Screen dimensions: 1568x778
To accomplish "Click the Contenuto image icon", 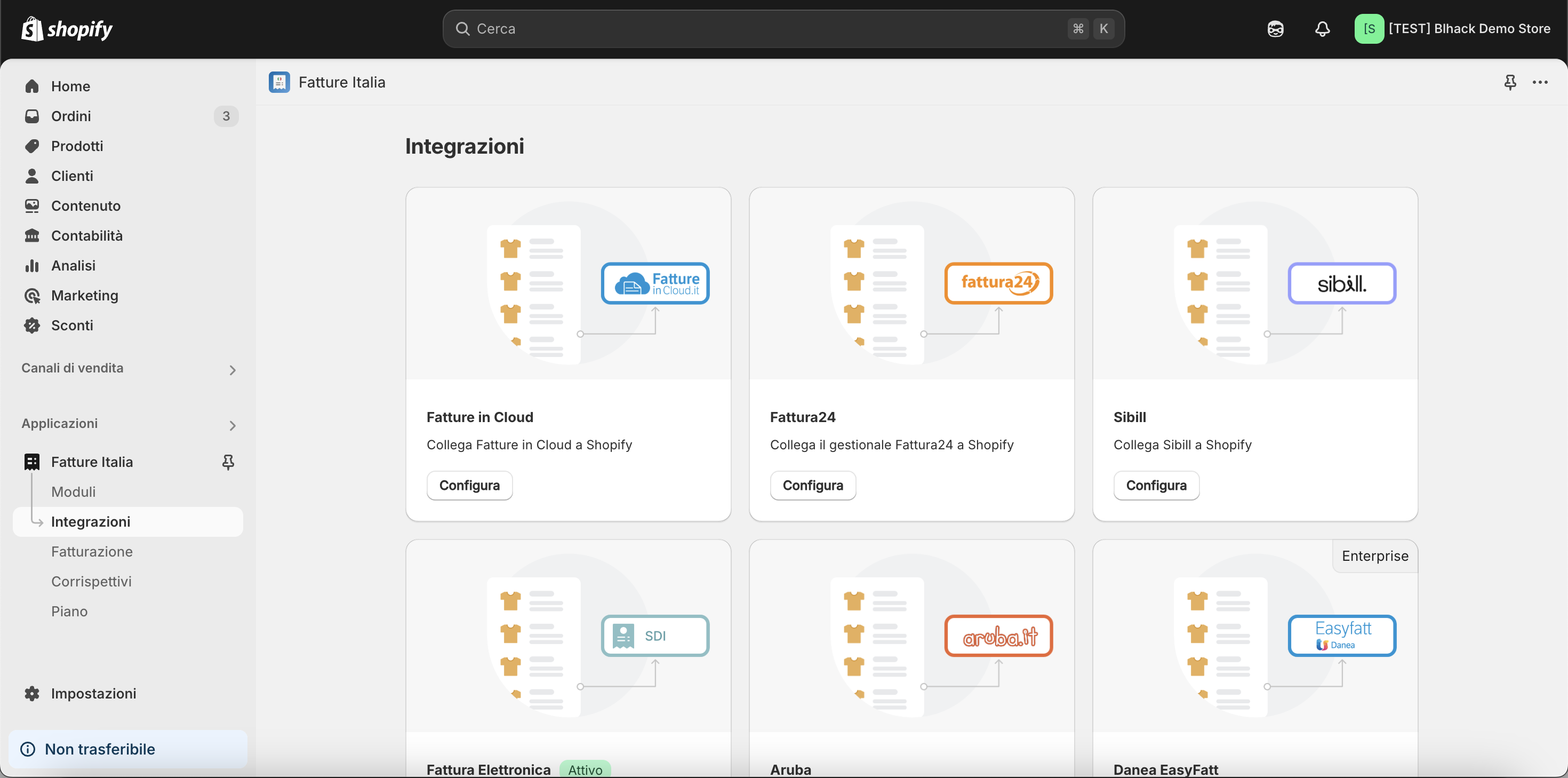I will [32, 205].
